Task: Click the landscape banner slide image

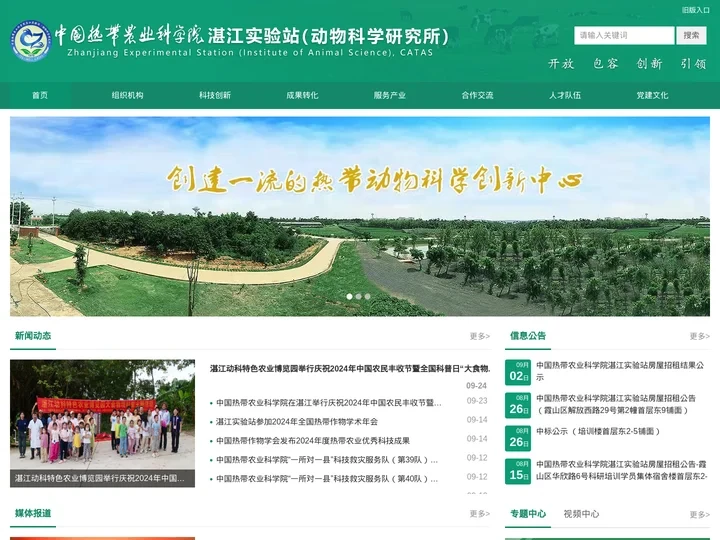Action: pyautogui.click(x=360, y=216)
